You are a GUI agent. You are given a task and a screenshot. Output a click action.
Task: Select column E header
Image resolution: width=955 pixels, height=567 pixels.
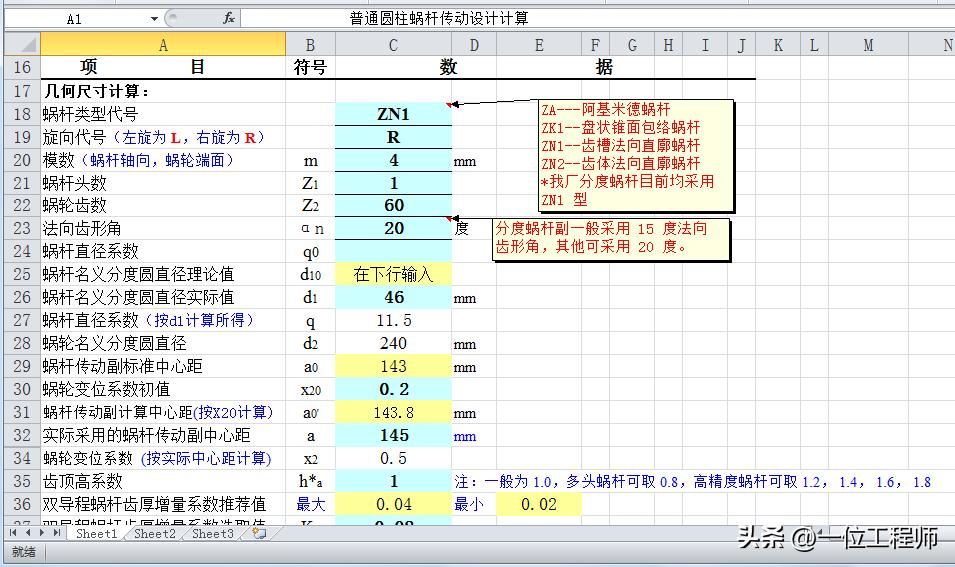click(x=539, y=45)
